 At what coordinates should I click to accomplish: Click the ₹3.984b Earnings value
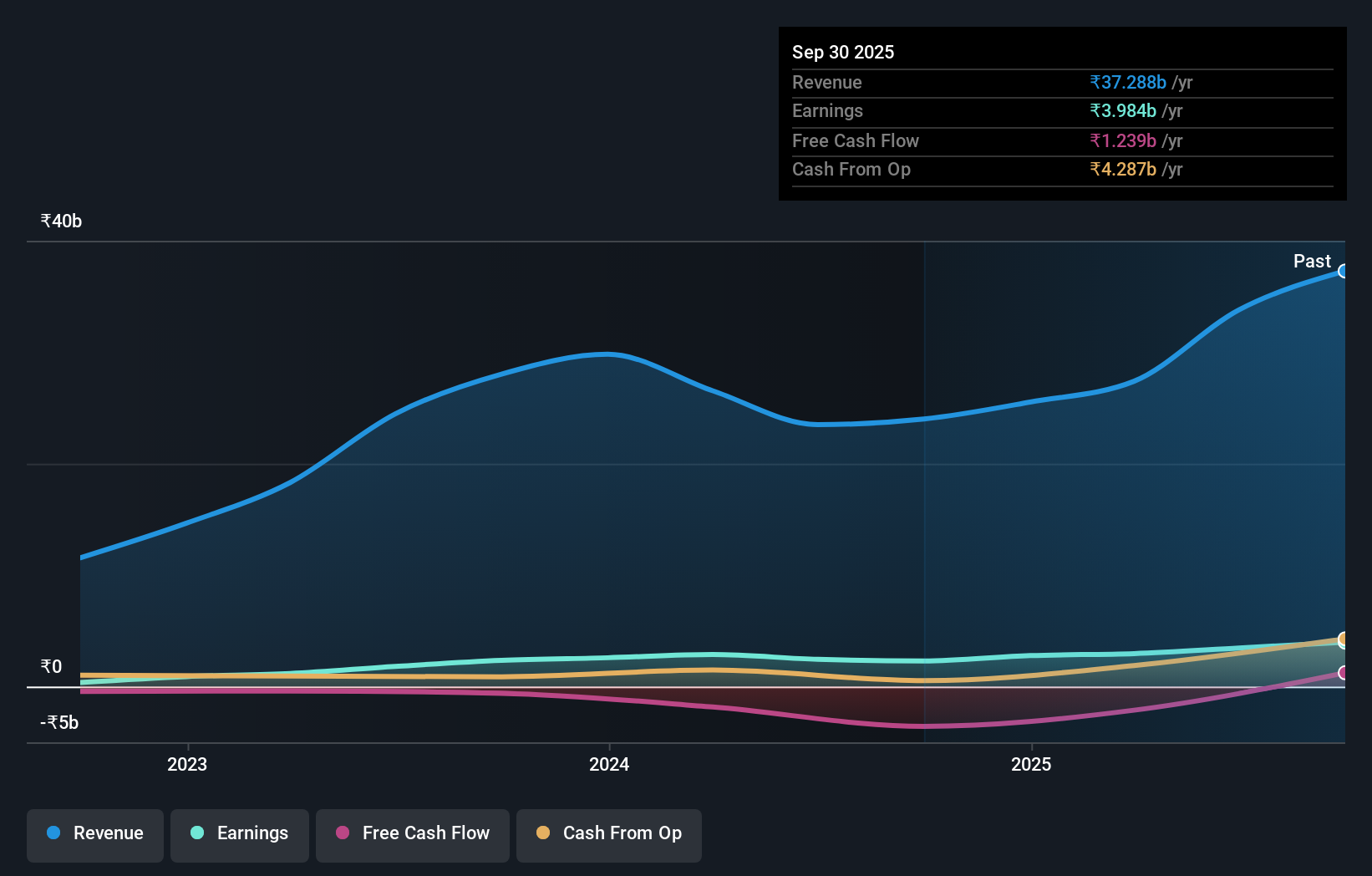[x=1123, y=110]
